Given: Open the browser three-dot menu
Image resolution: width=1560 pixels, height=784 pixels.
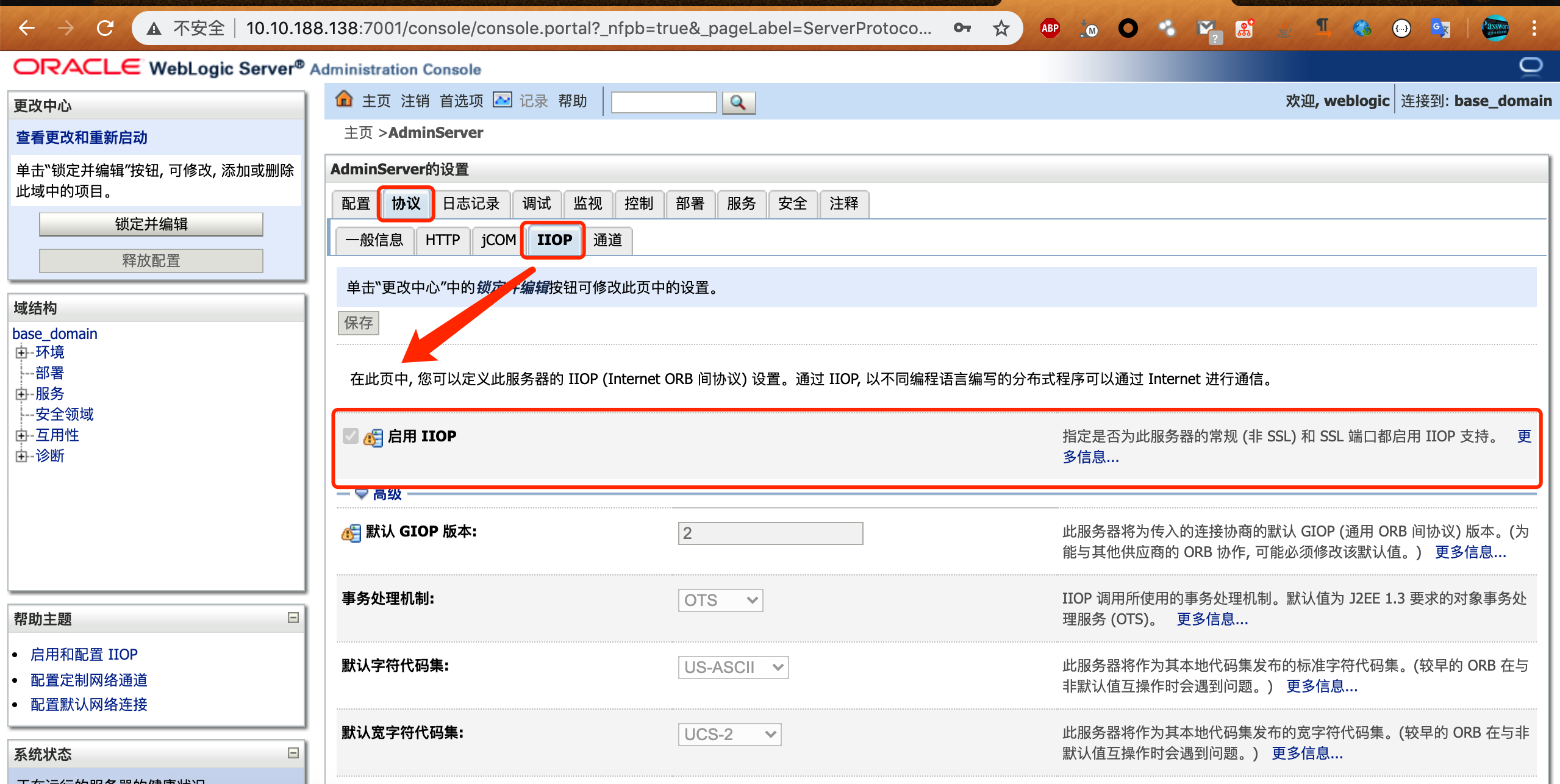Looking at the screenshot, I should (1534, 28).
